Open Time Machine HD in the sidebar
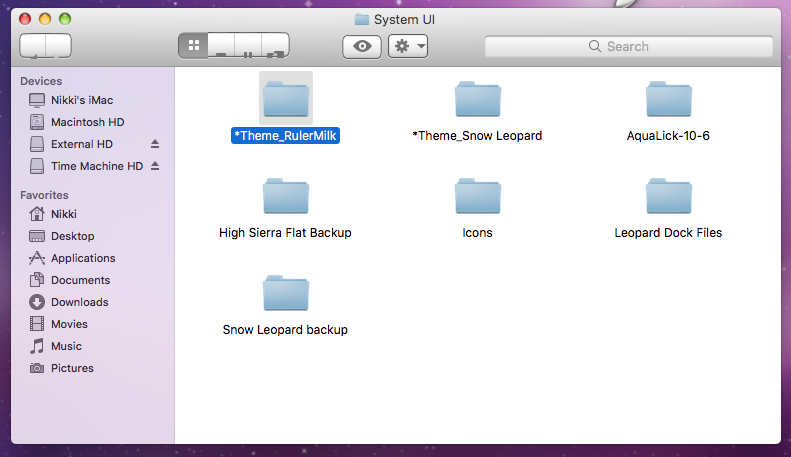791x457 pixels. click(93, 166)
